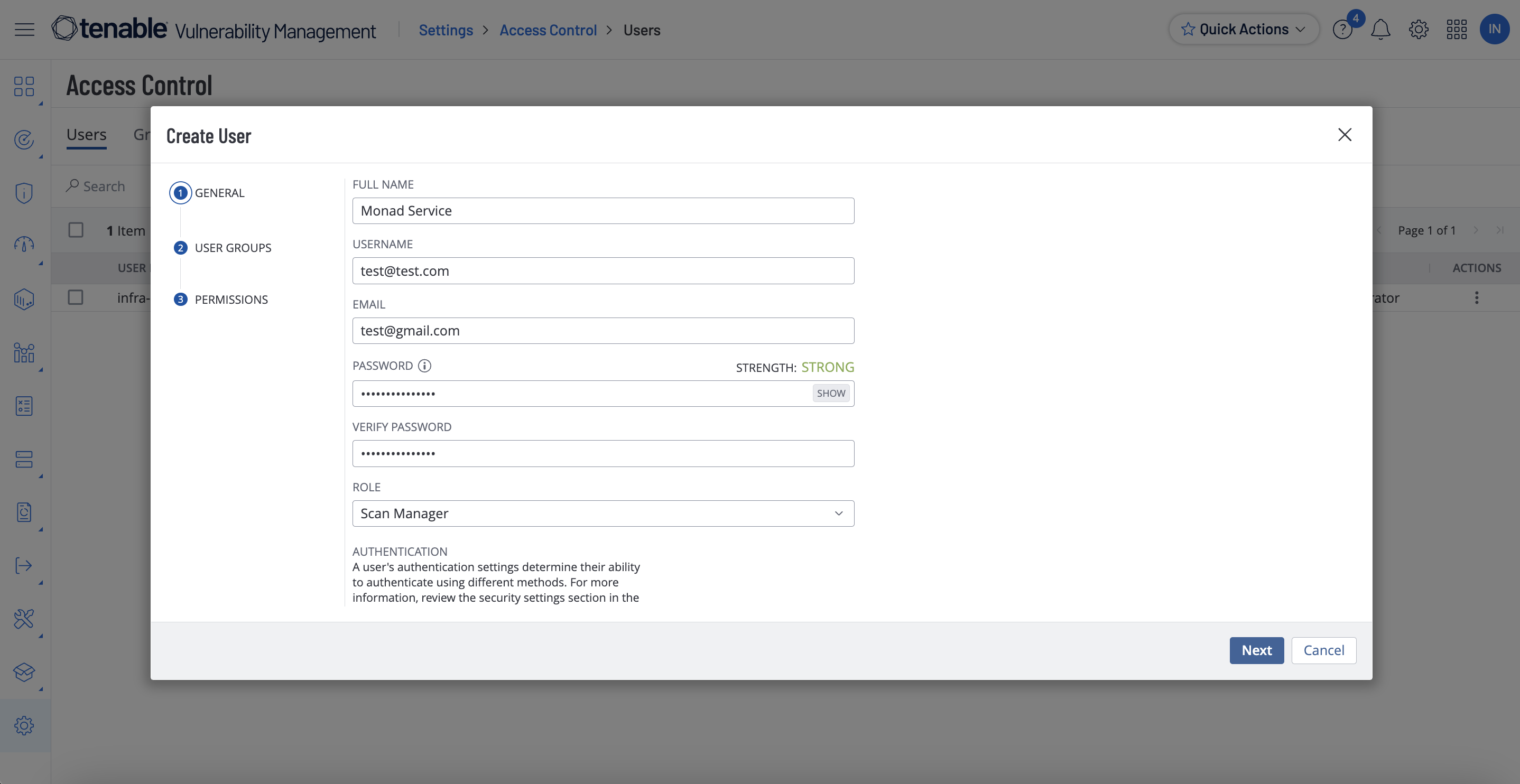Open the help resource center icon
This screenshot has height=784, width=1520.
1342,30
